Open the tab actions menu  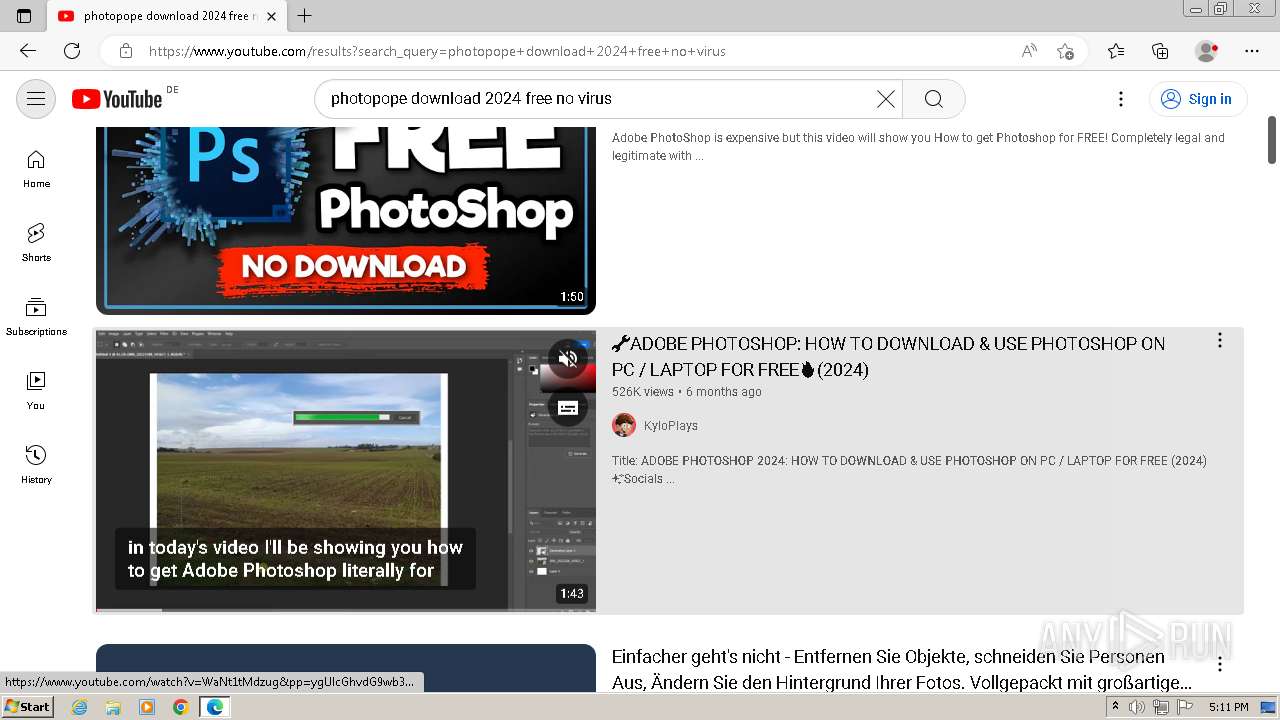pyautogui.click(x=24, y=16)
